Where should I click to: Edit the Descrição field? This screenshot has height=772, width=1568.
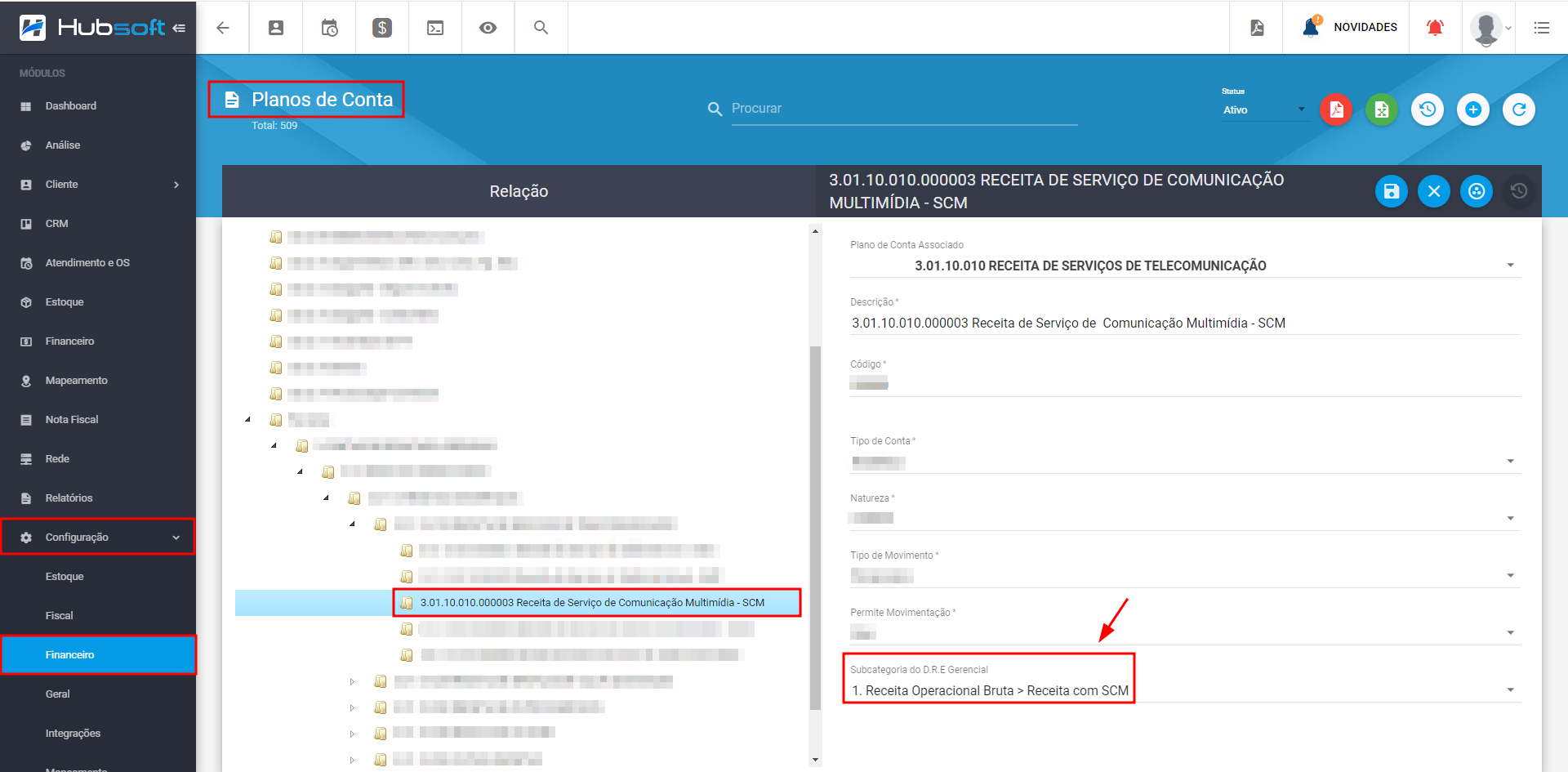click(x=1185, y=323)
